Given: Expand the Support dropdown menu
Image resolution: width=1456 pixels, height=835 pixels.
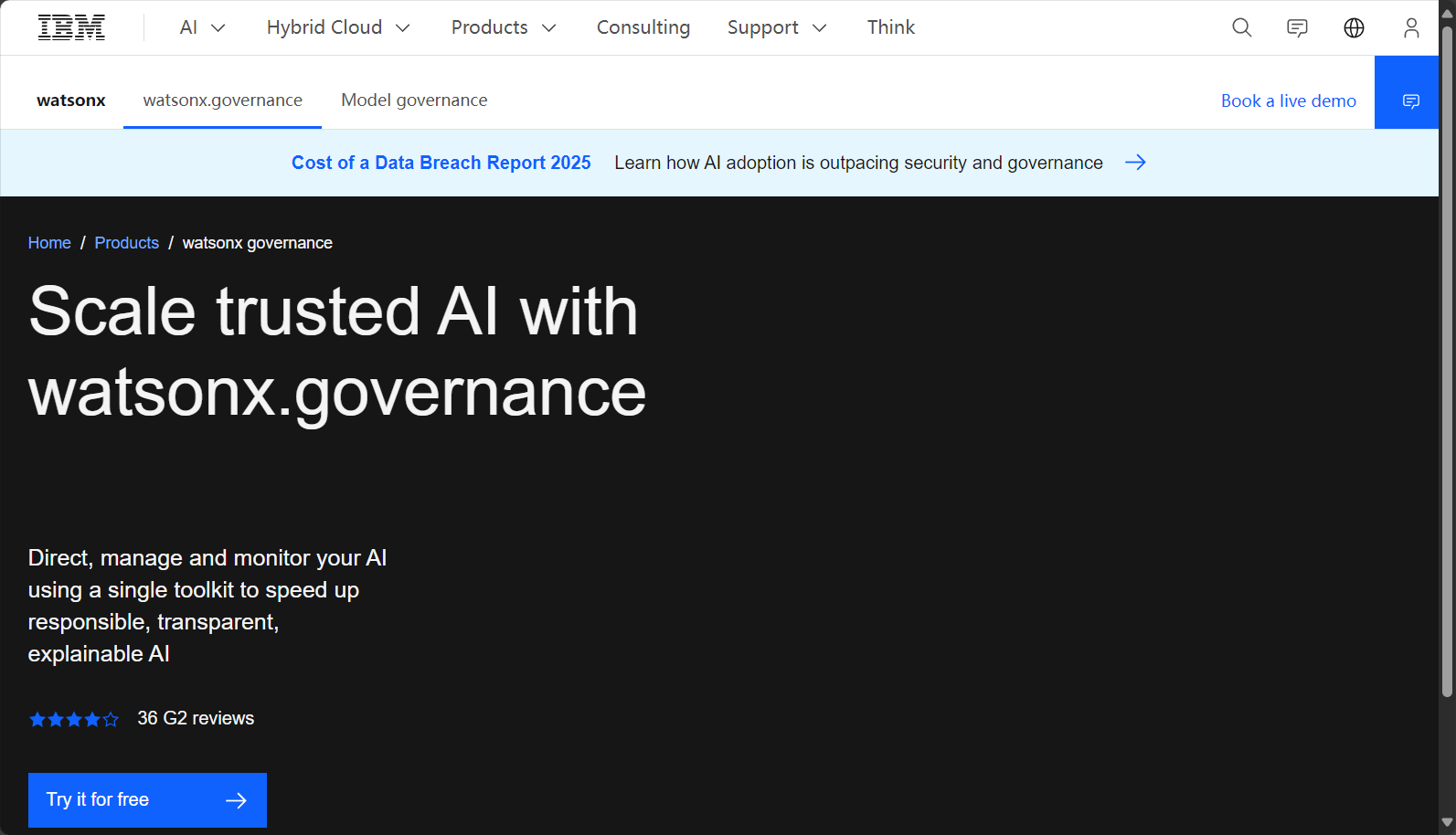Looking at the screenshot, I should pyautogui.click(x=777, y=27).
